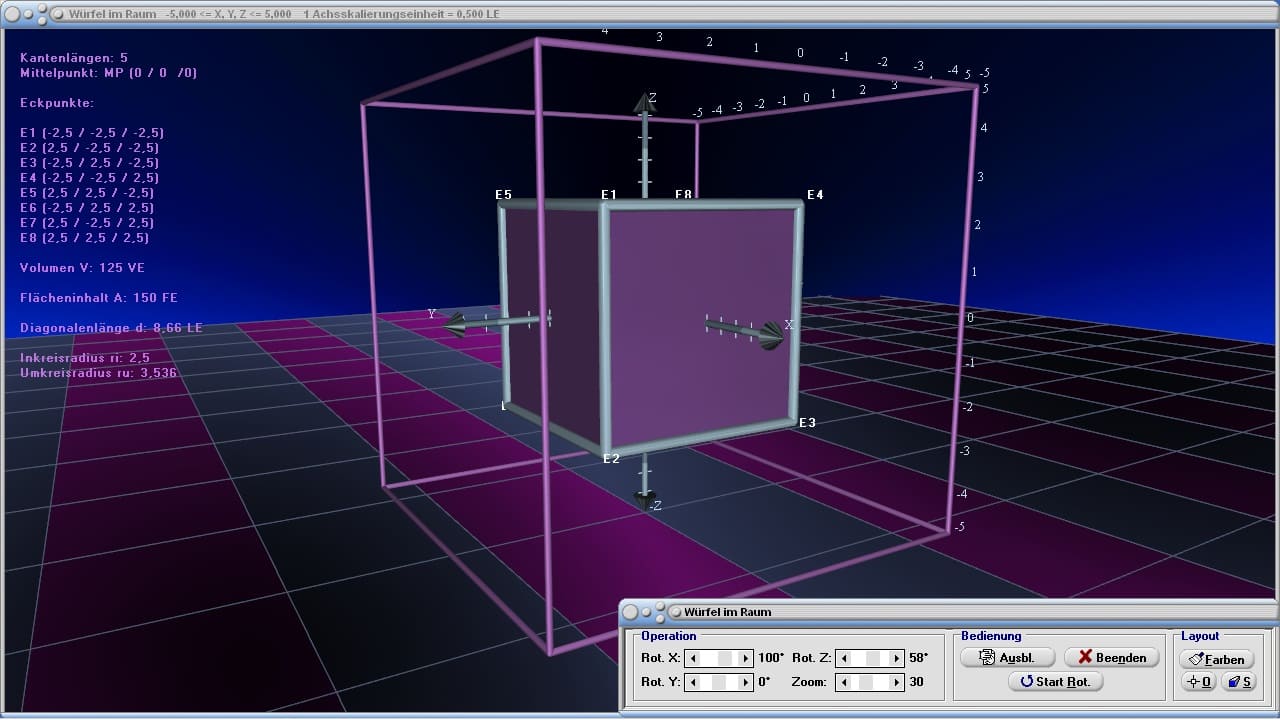Click the 'Layout' group label

(1200, 636)
